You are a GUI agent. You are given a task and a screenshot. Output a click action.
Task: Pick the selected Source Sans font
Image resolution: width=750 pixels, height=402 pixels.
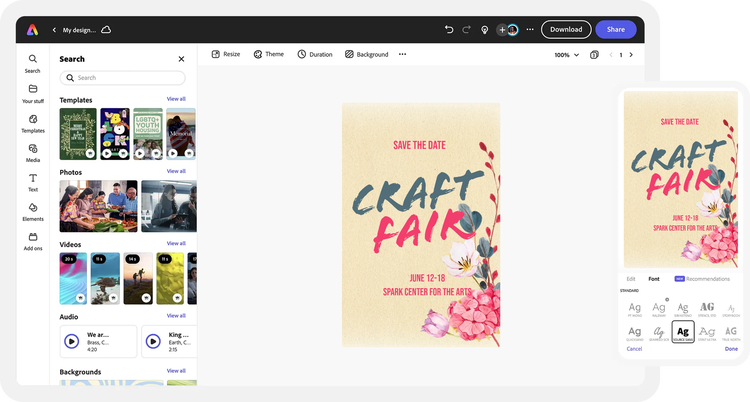pyautogui.click(x=683, y=332)
